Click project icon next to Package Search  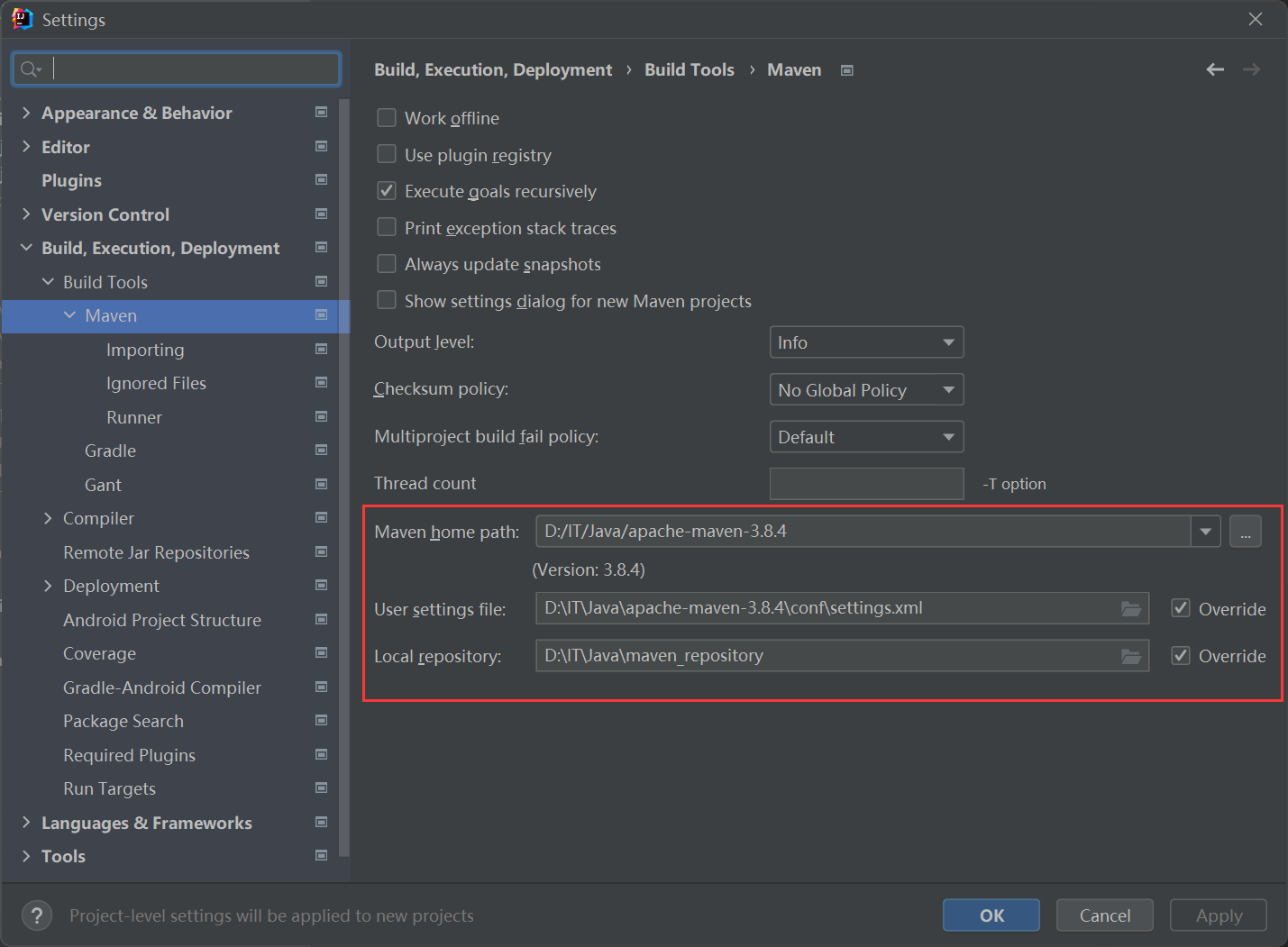321,720
